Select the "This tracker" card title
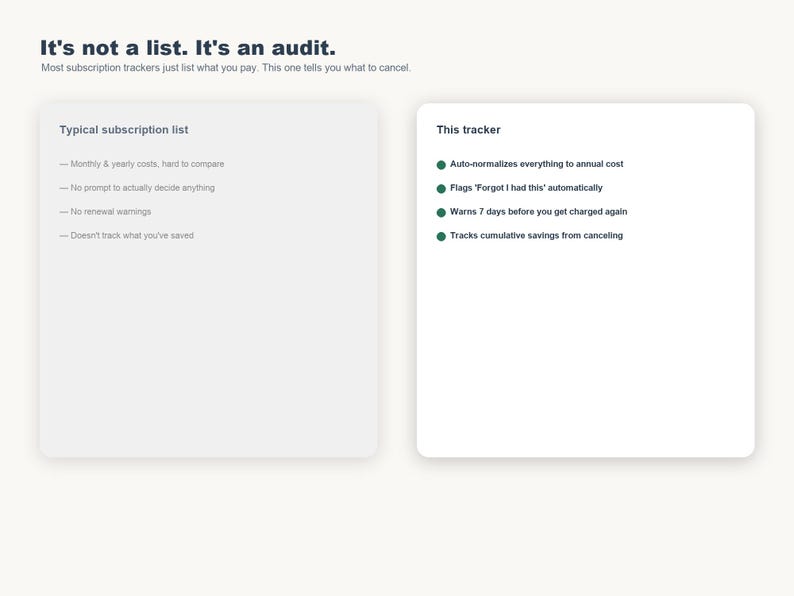This screenshot has height=596, width=794. point(468,130)
